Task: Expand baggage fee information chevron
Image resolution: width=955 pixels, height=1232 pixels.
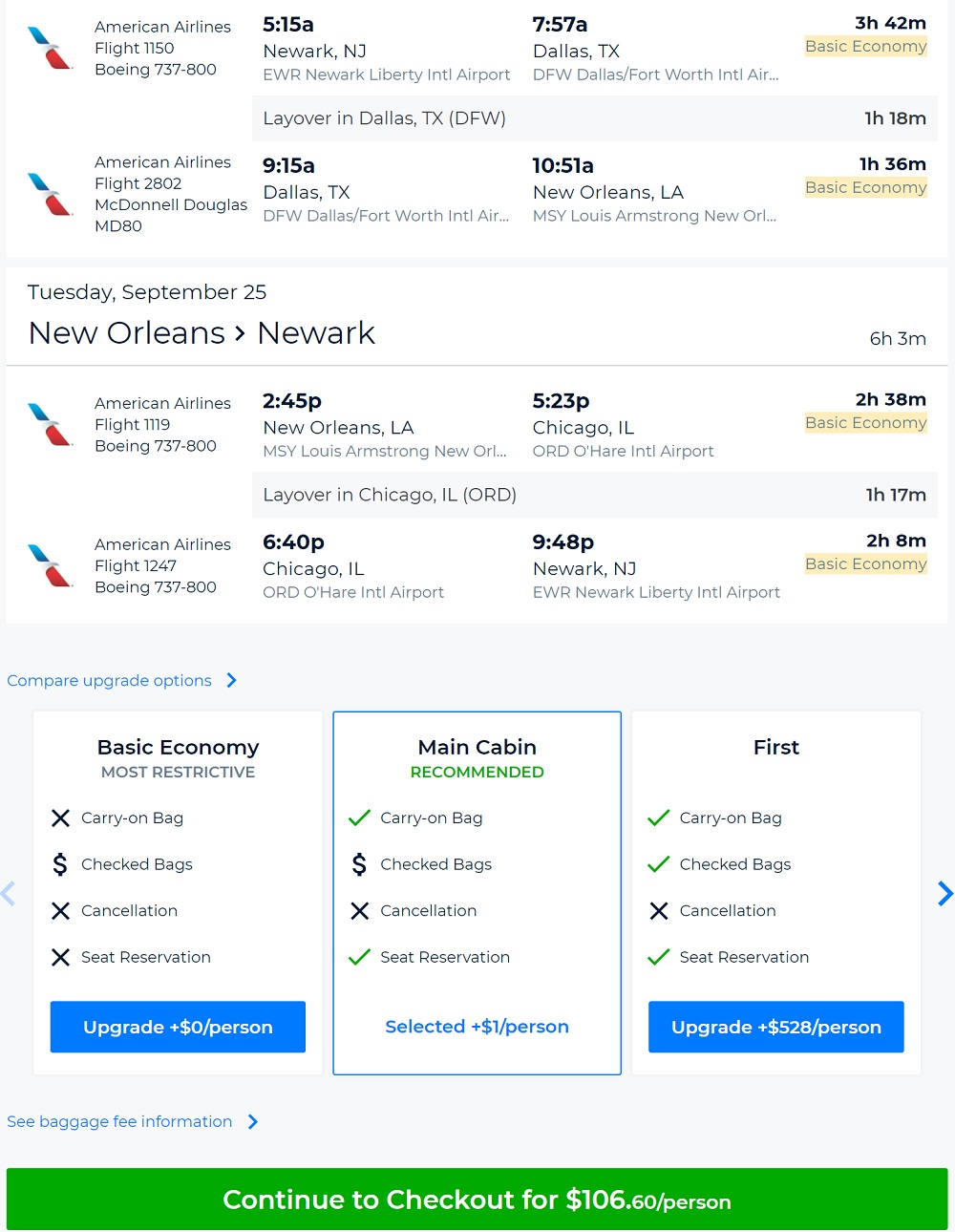Action: [253, 1121]
